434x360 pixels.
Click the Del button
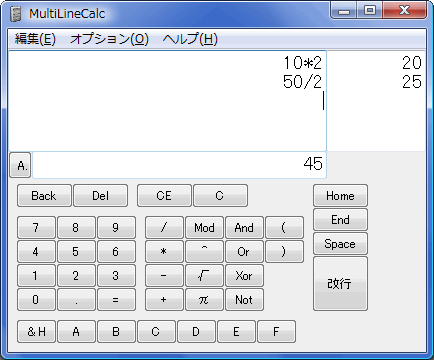click(100, 196)
